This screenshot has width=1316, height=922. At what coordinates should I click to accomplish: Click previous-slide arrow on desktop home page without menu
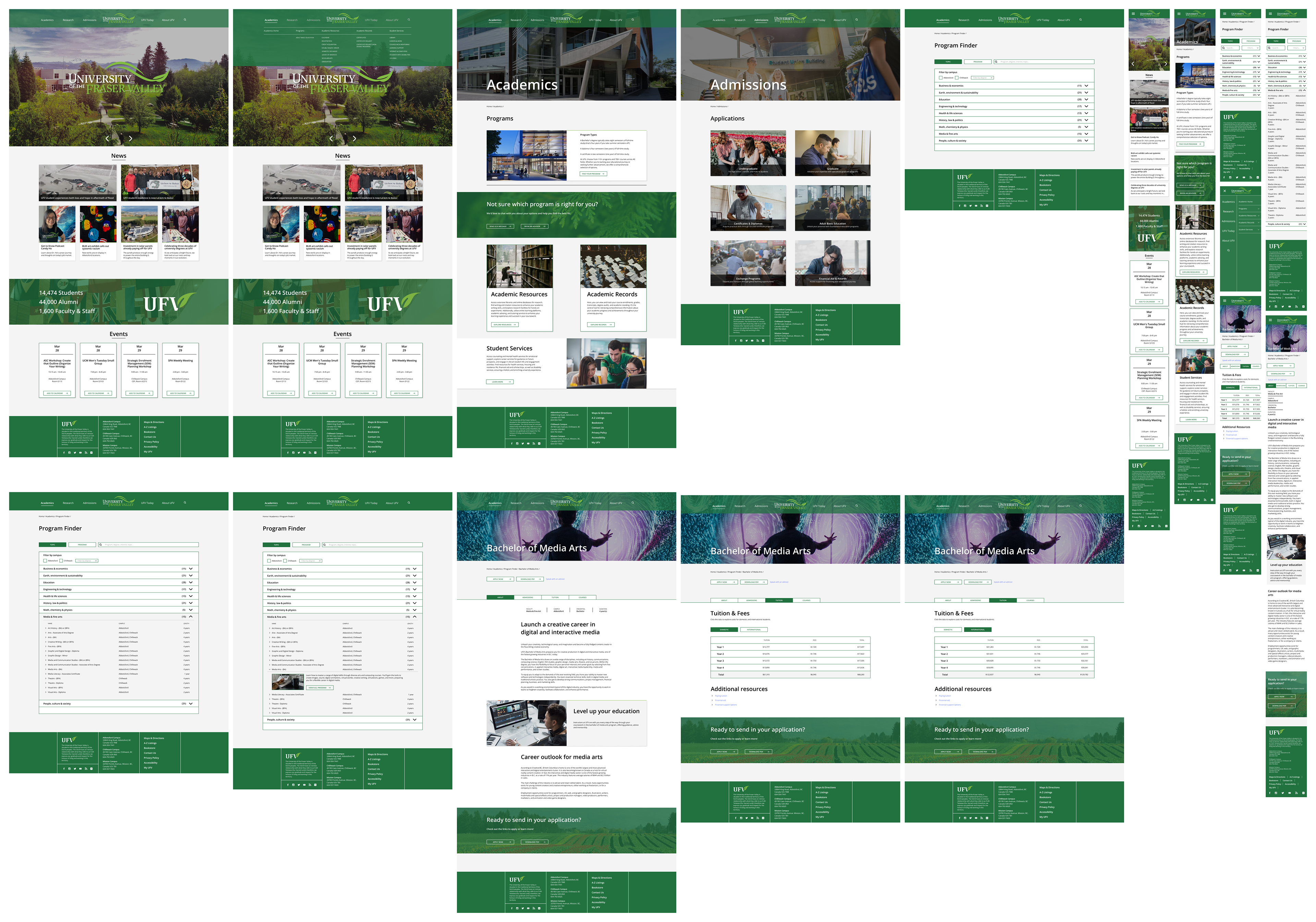point(108,139)
